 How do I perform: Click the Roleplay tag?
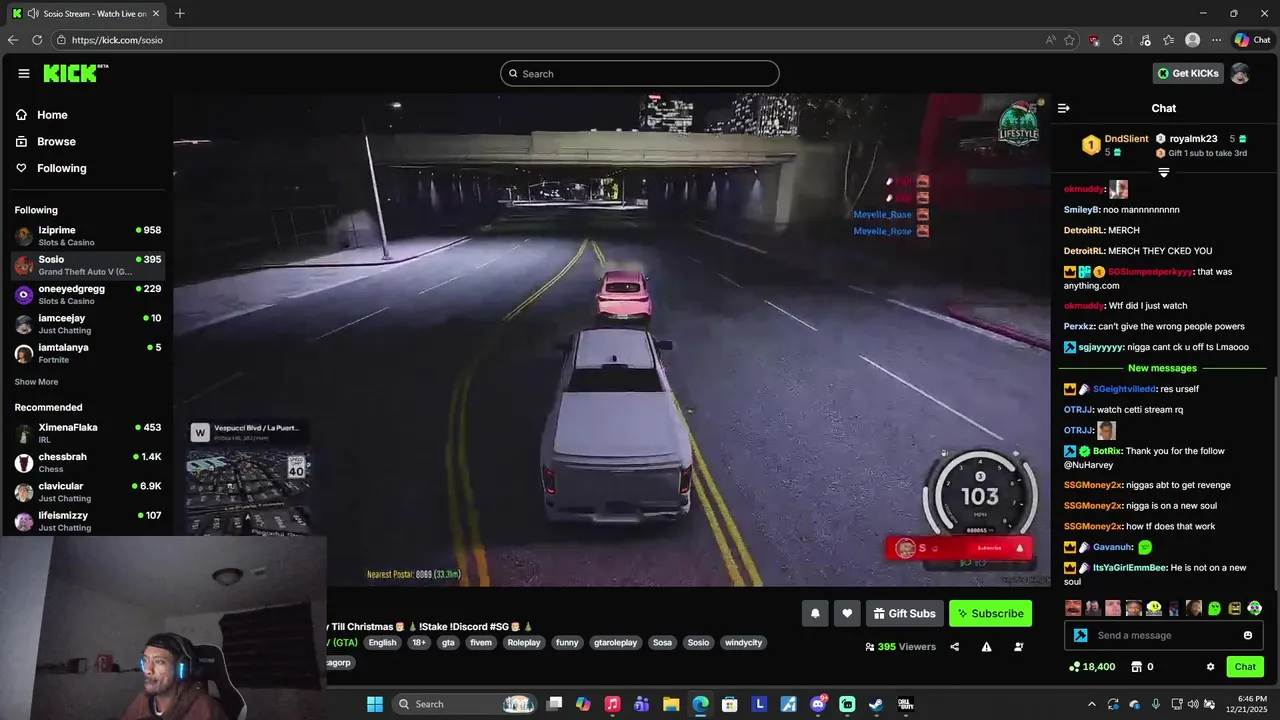click(524, 643)
